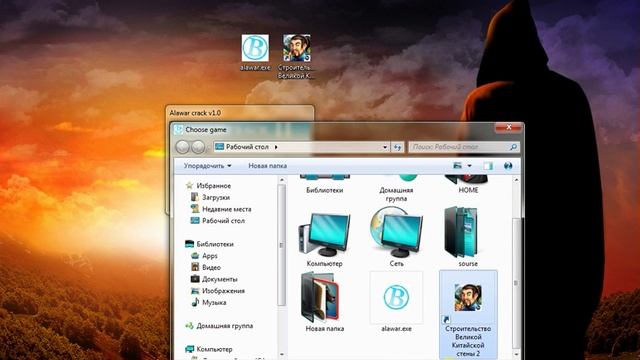Viewport: 640px width, 360px height.
Task: Select alawar.exe in the file list
Action: tap(396, 302)
